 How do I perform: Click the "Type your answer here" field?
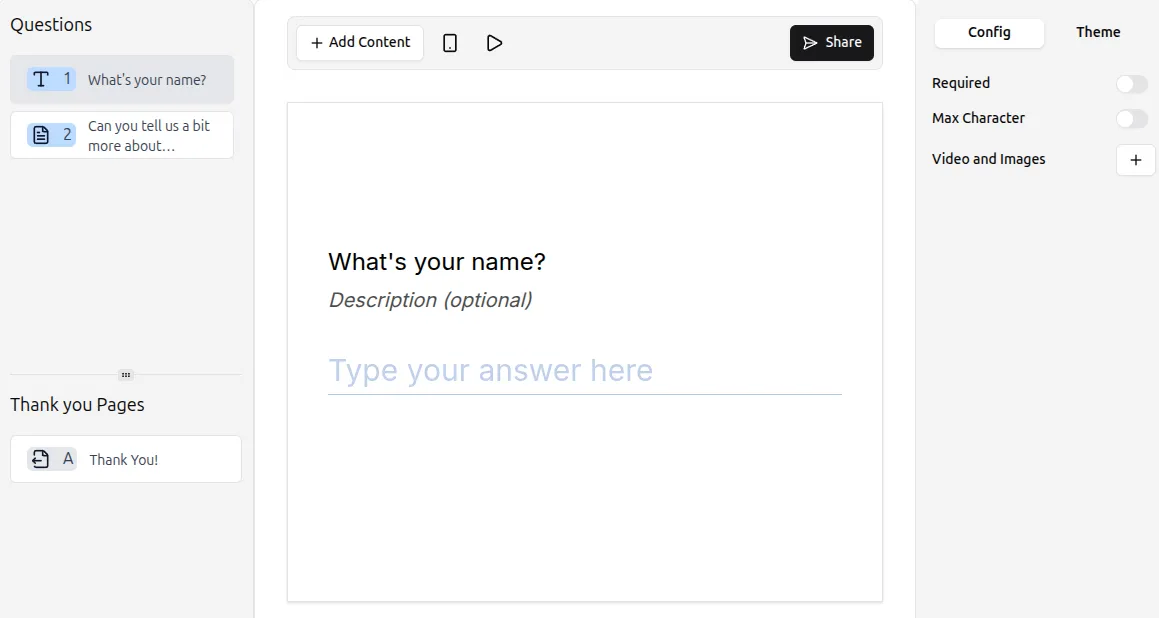tap(490, 370)
